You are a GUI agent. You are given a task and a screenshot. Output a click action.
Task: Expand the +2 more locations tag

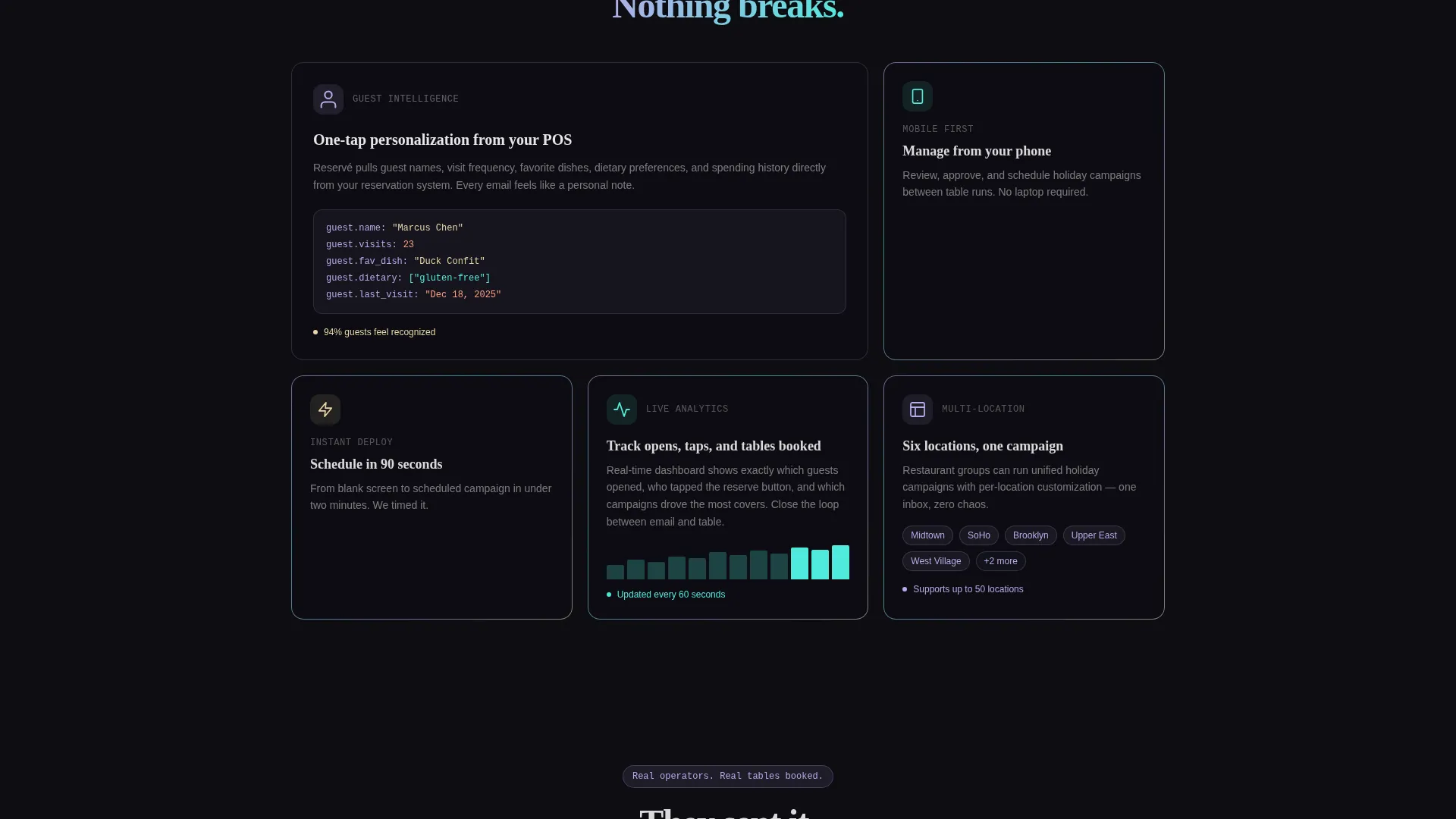[1001, 561]
